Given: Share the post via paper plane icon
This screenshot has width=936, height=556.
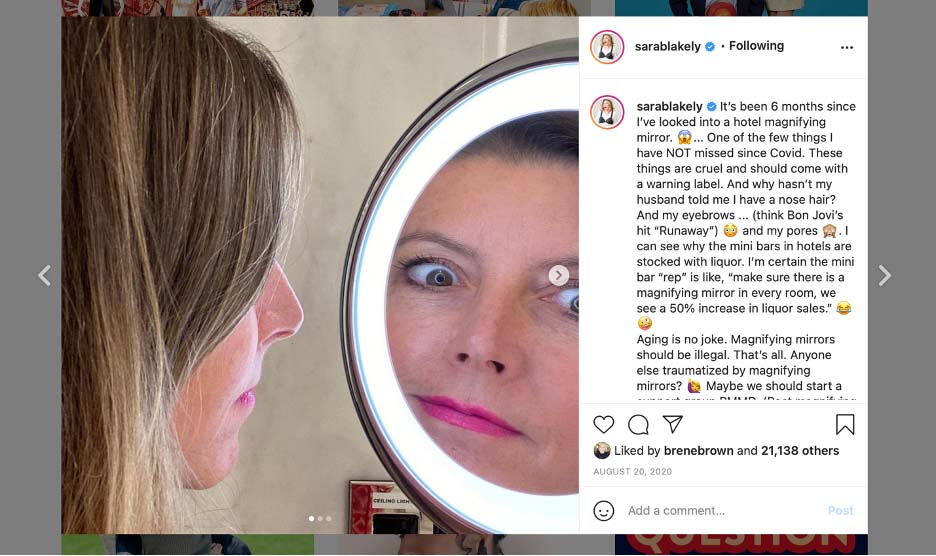Looking at the screenshot, I should click(673, 424).
